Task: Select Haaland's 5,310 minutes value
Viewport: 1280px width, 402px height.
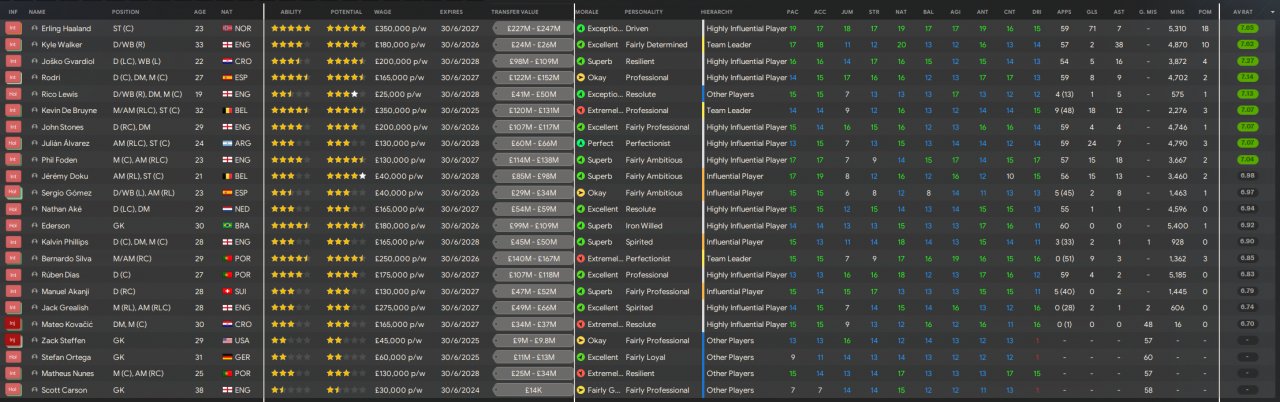Action: coord(1177,28)
